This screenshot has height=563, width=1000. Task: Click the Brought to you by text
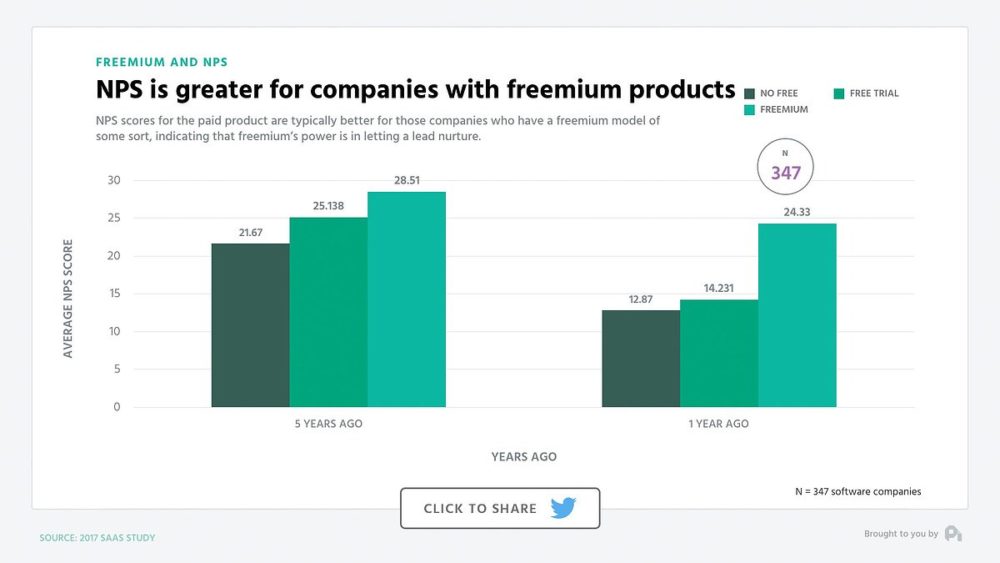901,534
